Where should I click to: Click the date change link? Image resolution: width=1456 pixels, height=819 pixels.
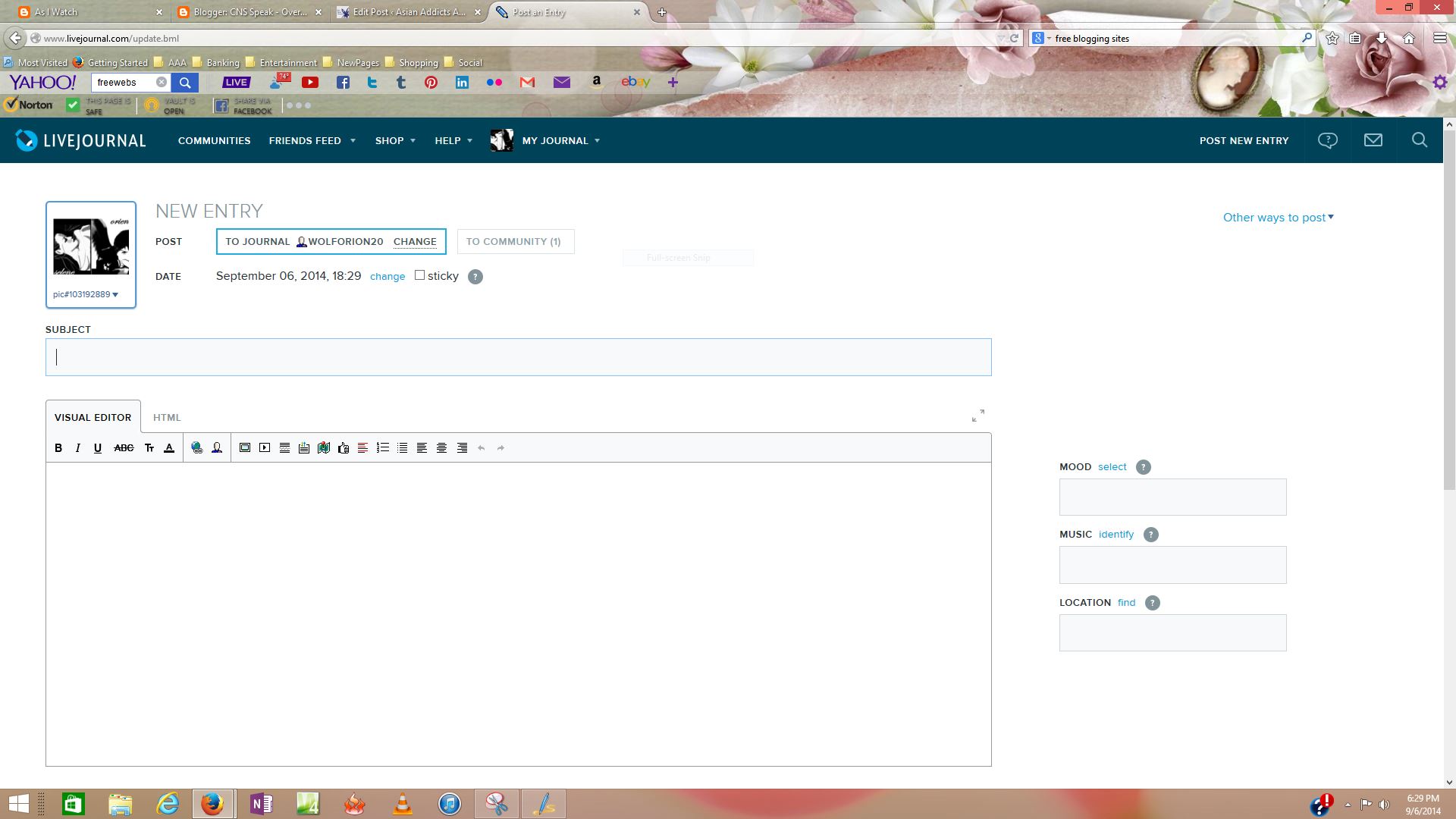pos(387,277)
